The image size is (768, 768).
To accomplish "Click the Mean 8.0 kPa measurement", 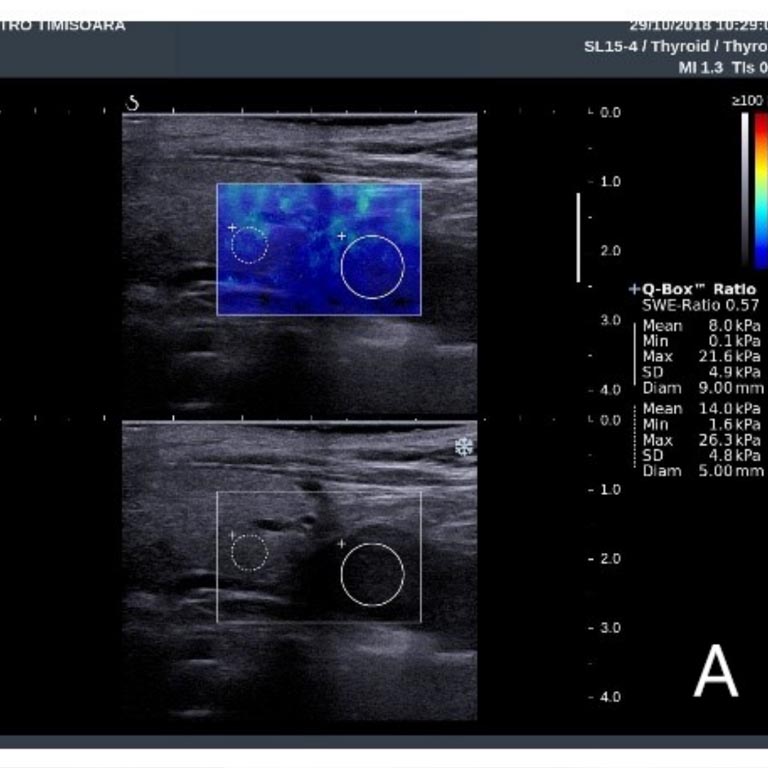I will pos(701,326).
